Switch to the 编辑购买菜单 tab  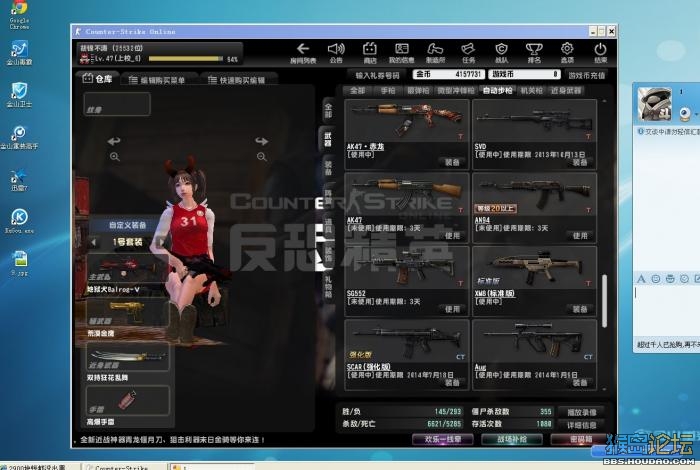[157, 80]
